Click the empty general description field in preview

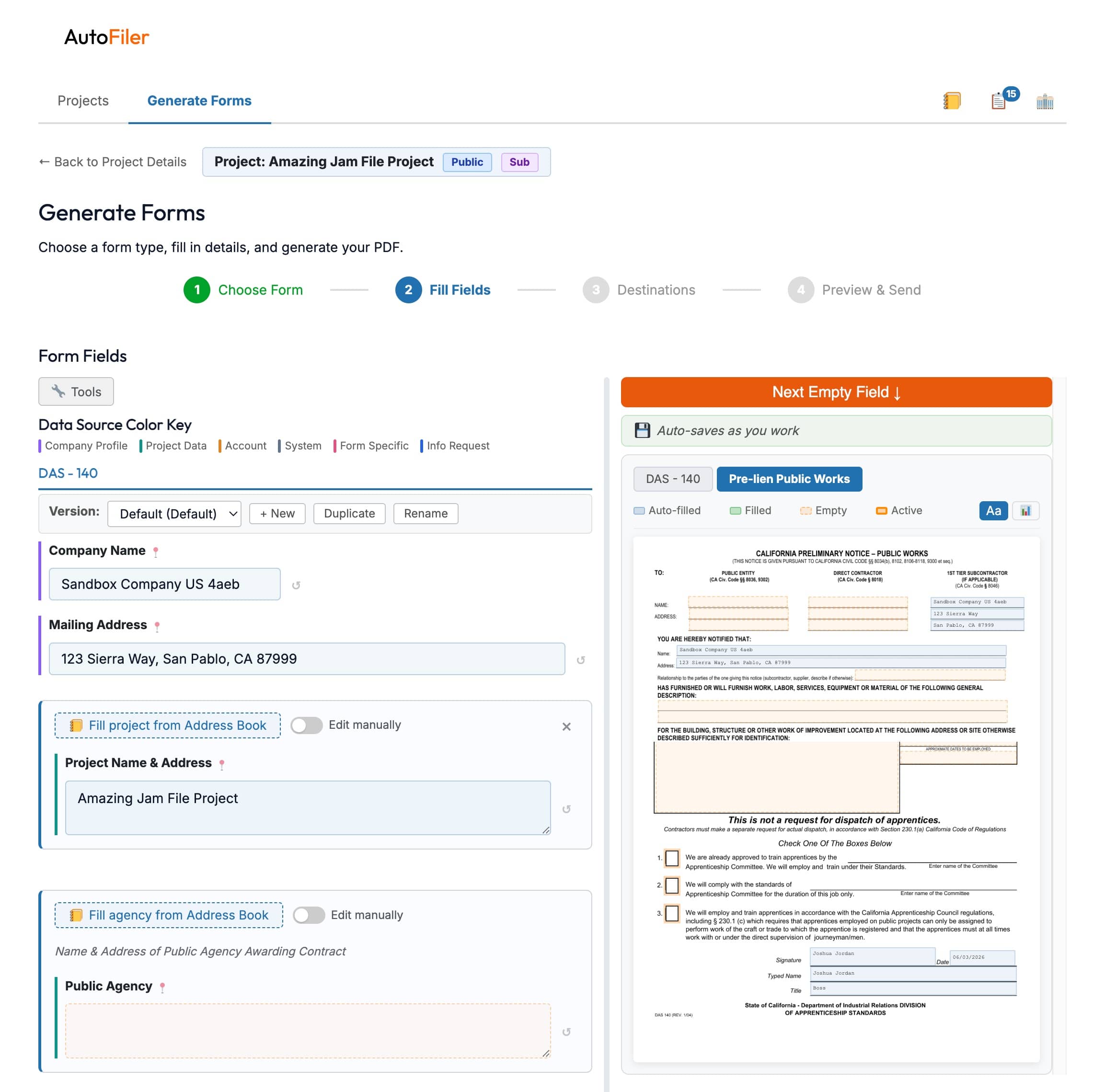tap(832, 711)
